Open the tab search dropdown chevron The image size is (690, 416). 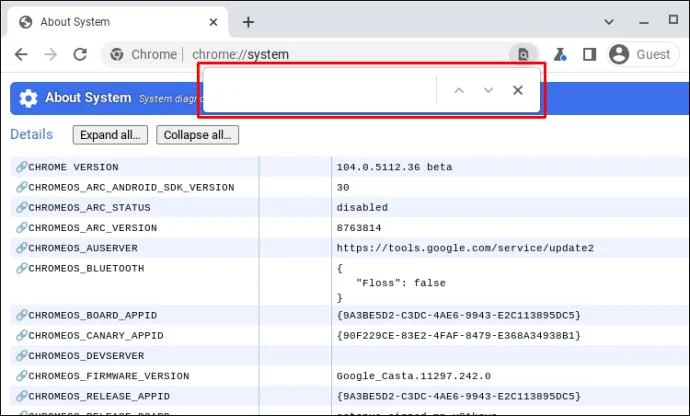pos(609,22)
